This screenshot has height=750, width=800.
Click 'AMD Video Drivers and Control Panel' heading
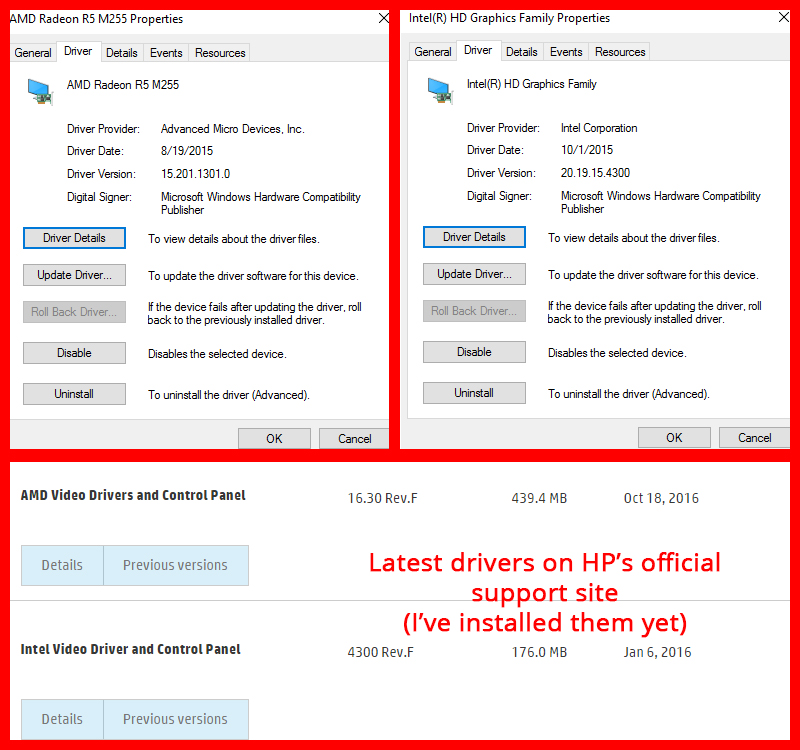click(133, 495)
